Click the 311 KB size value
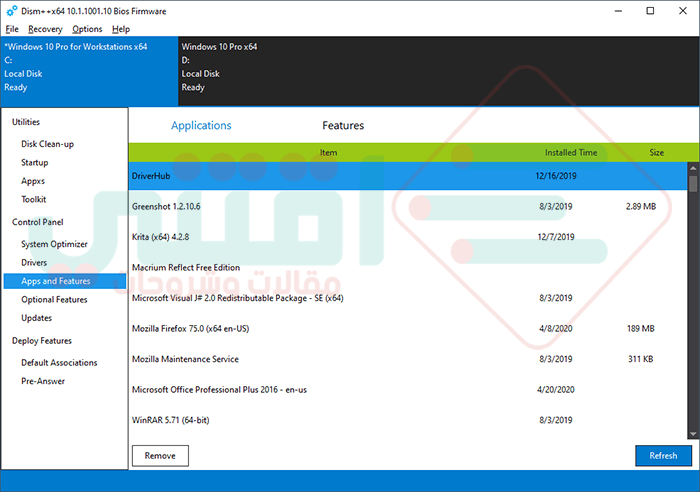Viewport: 700px width, 492px height. coord(641,359)
